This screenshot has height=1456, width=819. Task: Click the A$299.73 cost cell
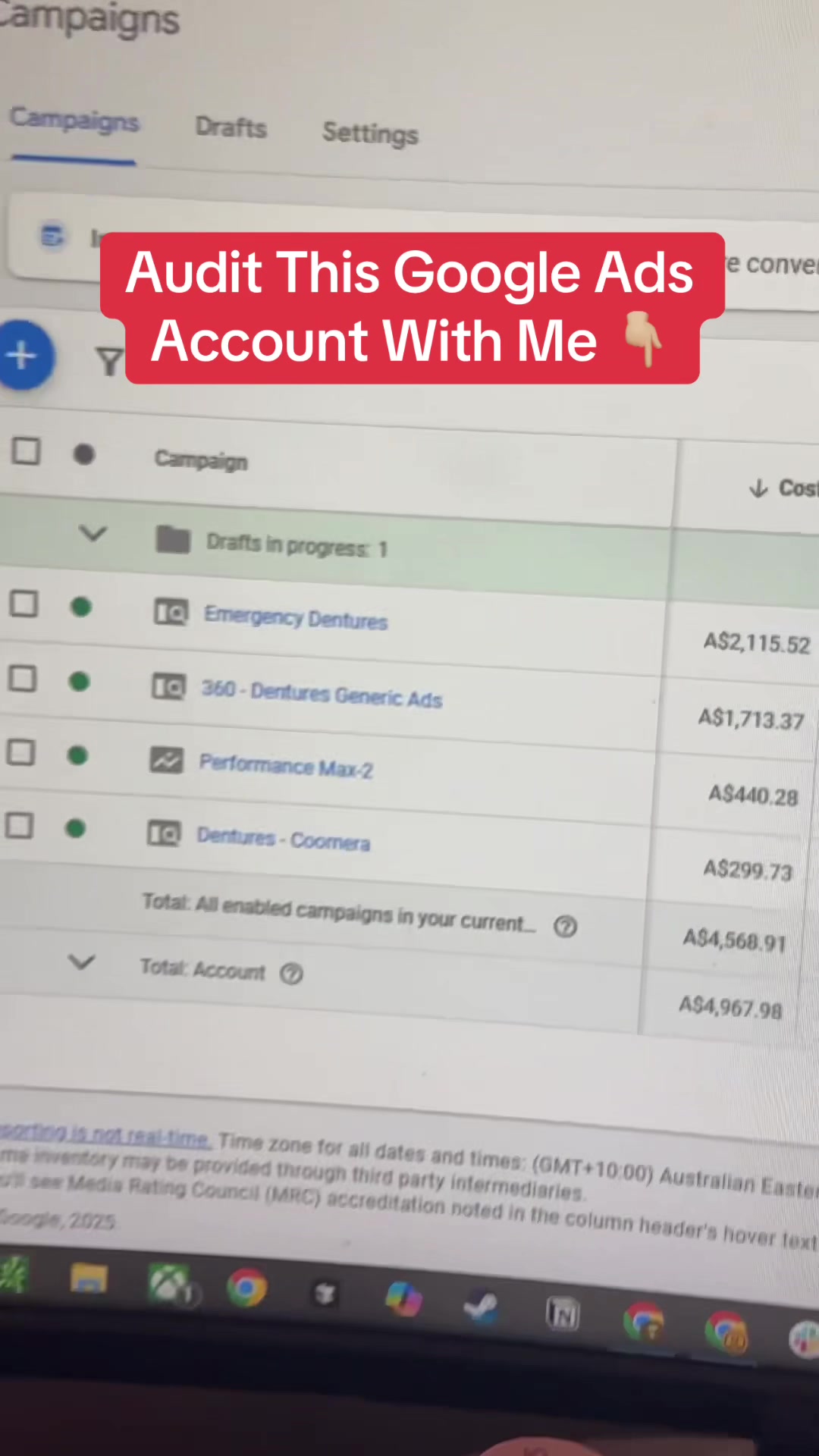coord(748,869)
